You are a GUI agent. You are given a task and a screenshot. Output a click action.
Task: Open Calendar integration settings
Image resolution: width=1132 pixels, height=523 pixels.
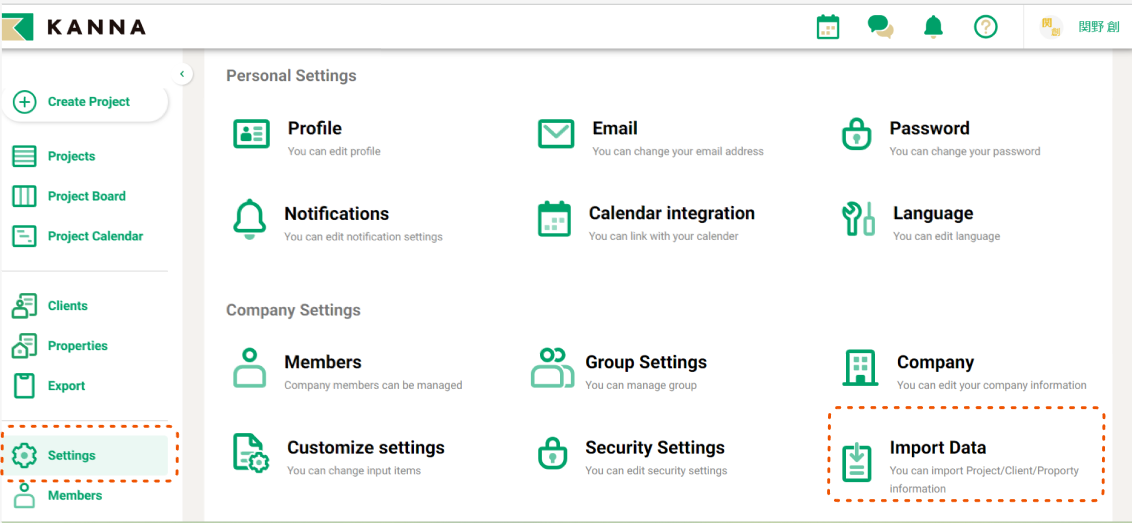click(x=671, y=214)
